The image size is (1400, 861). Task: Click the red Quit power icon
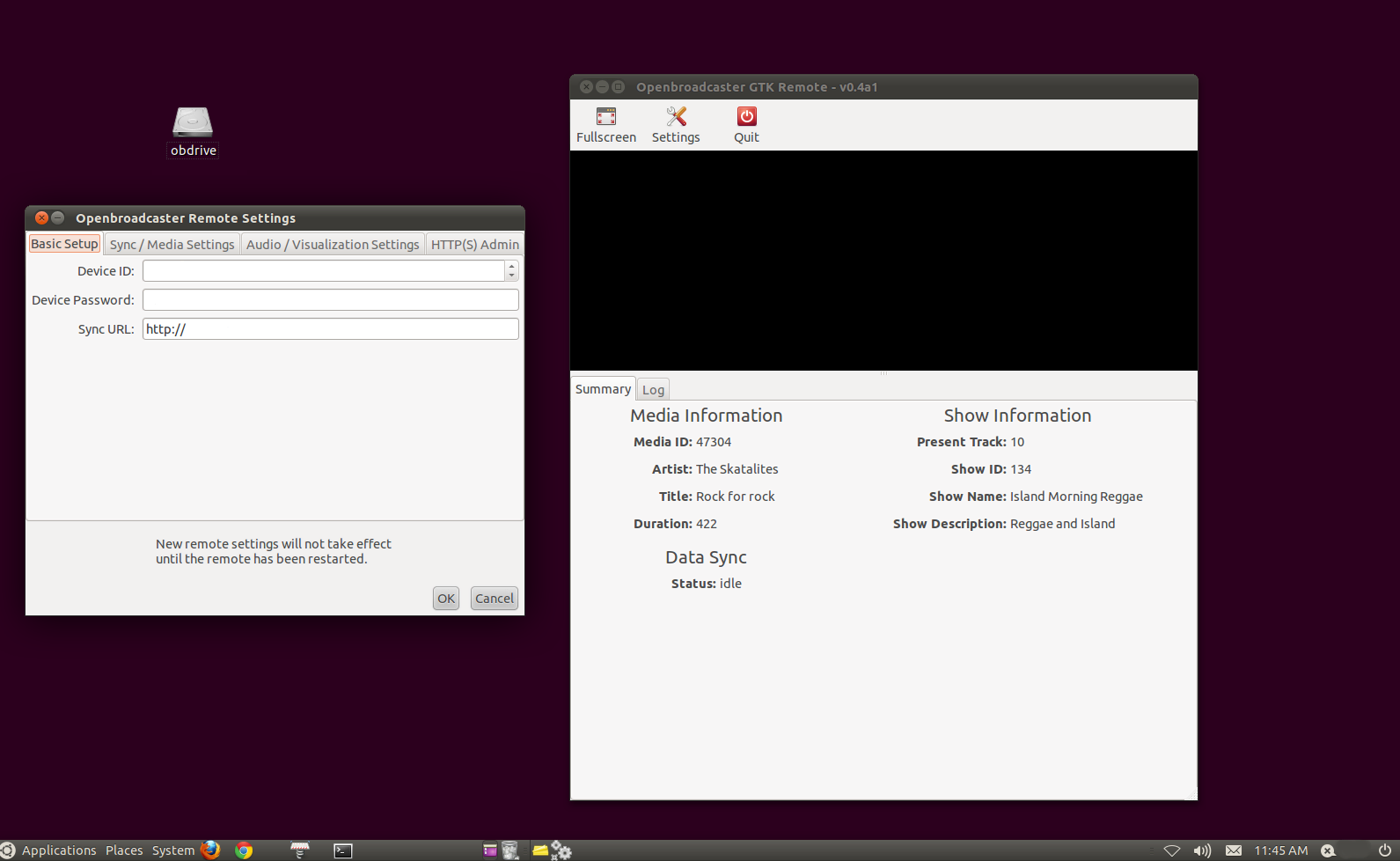(x=746, y=116)
